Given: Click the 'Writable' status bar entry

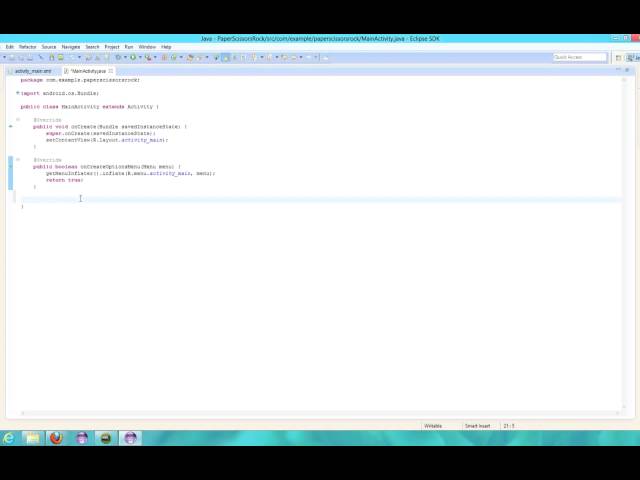Looking at the screenshot, I should coord(433,426).
